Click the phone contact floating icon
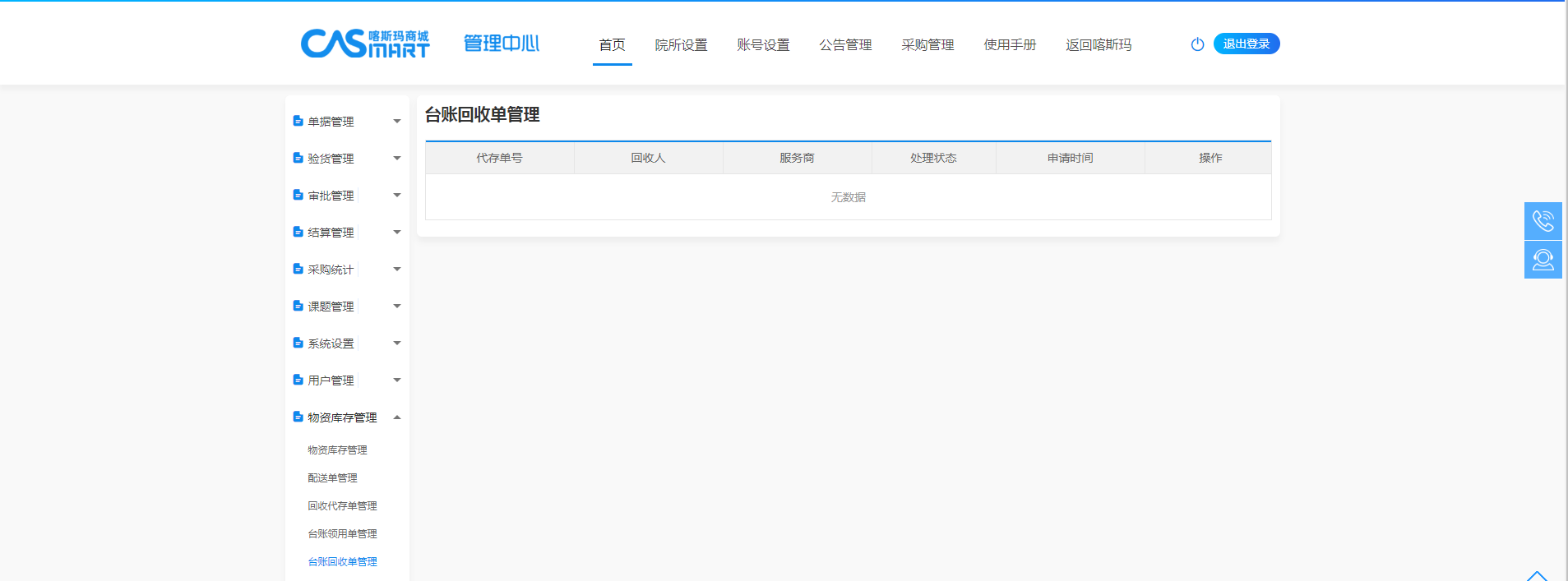Image resolution: width=1568 pixels, height=581 pixels. (x=1543, y=221)
